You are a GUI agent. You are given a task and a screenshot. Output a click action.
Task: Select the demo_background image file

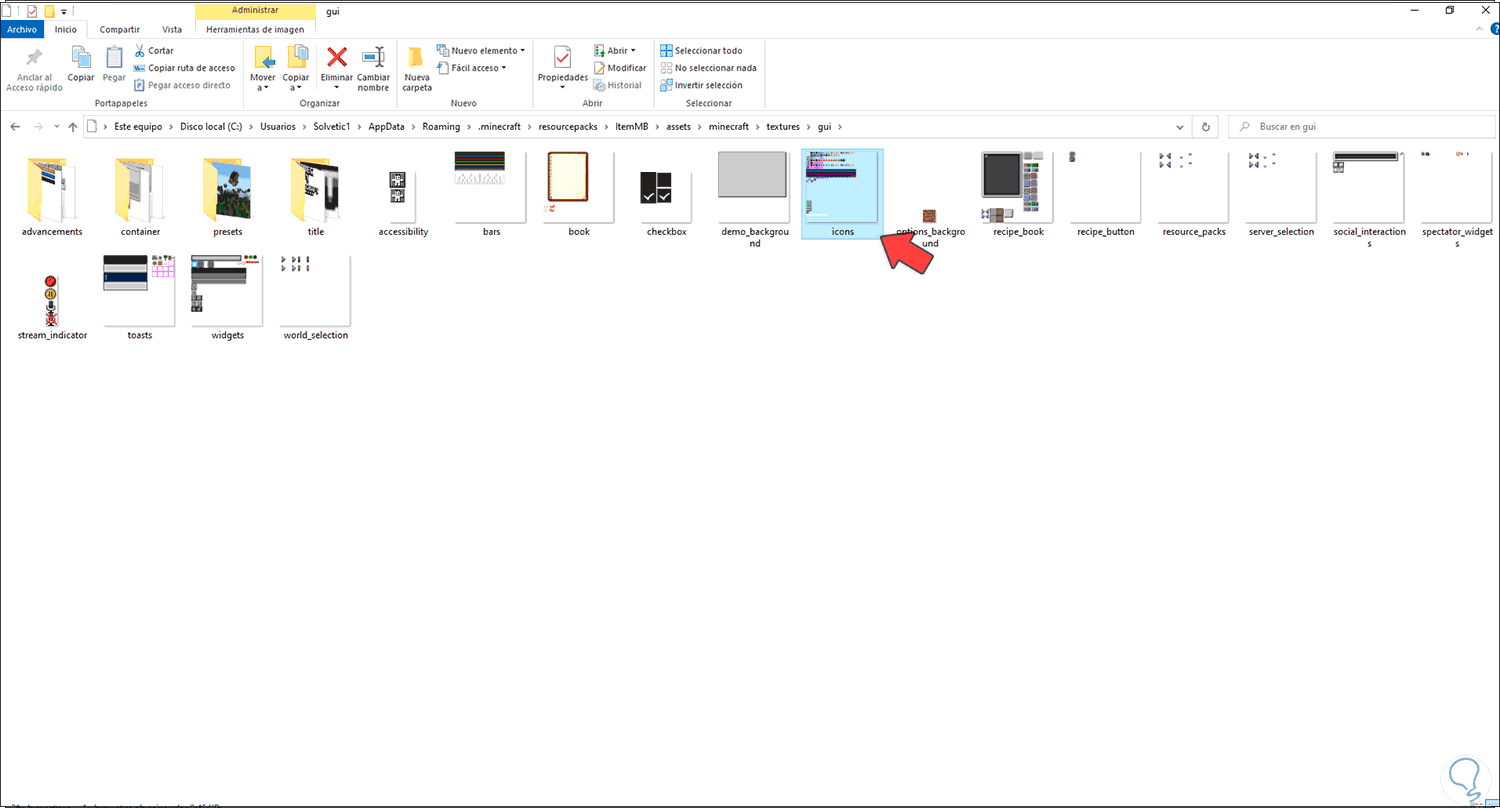point(755,200)
